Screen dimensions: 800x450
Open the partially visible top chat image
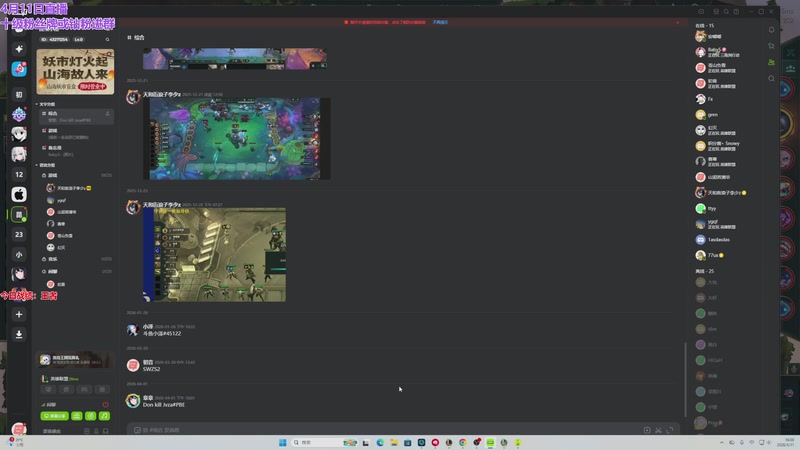235,59
